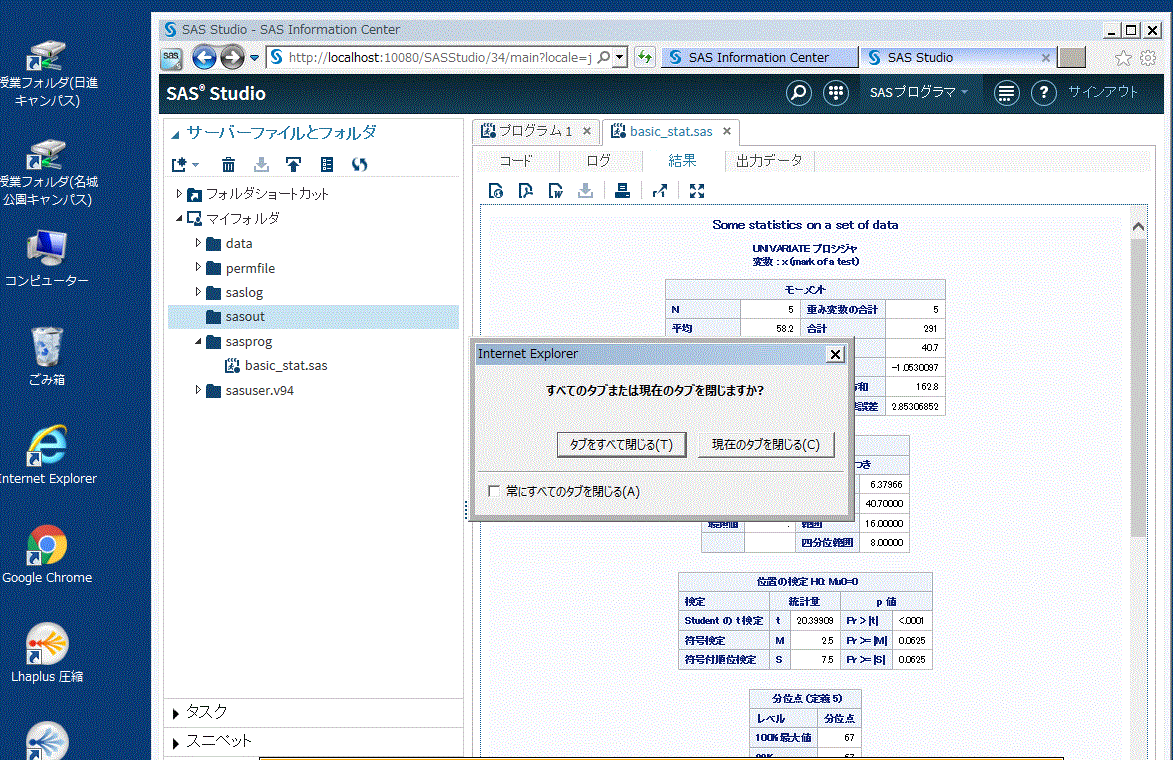Click タブをすべて閉じる(T) button

click(x=621, y=444)
